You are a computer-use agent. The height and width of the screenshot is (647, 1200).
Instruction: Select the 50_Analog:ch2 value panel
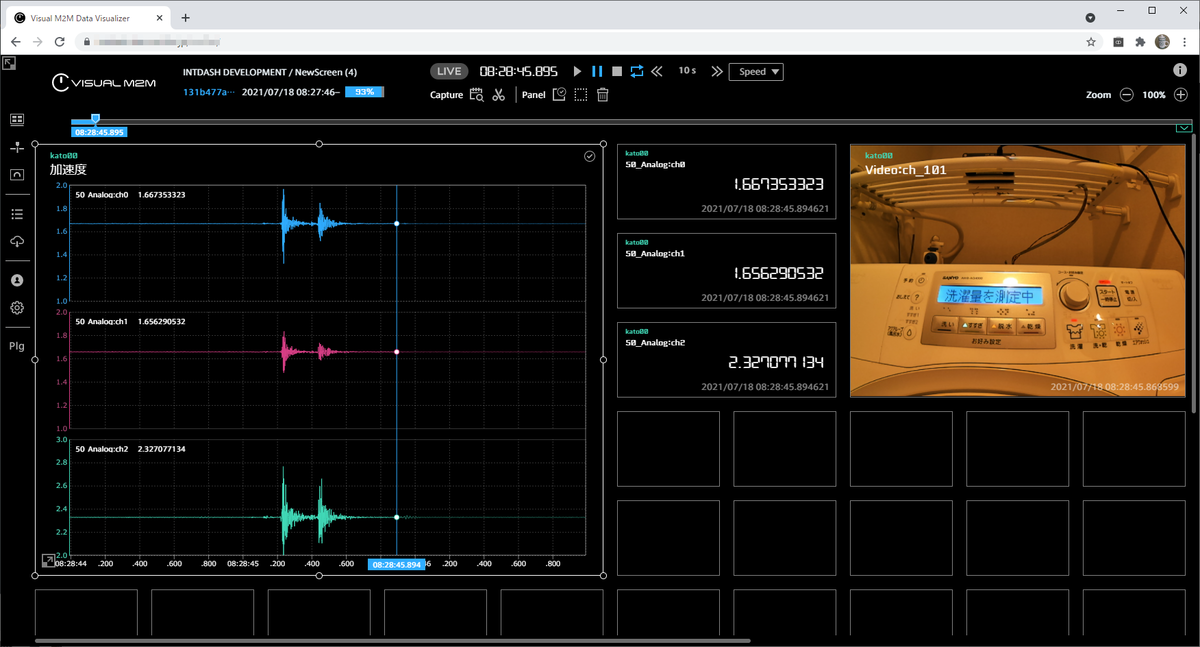coord(726,359)
